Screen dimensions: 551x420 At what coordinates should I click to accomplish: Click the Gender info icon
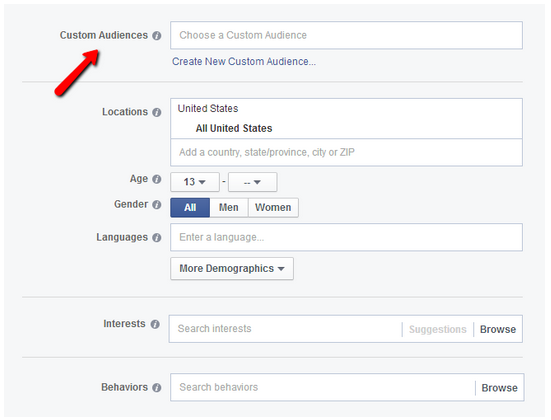tap(157, 205)
